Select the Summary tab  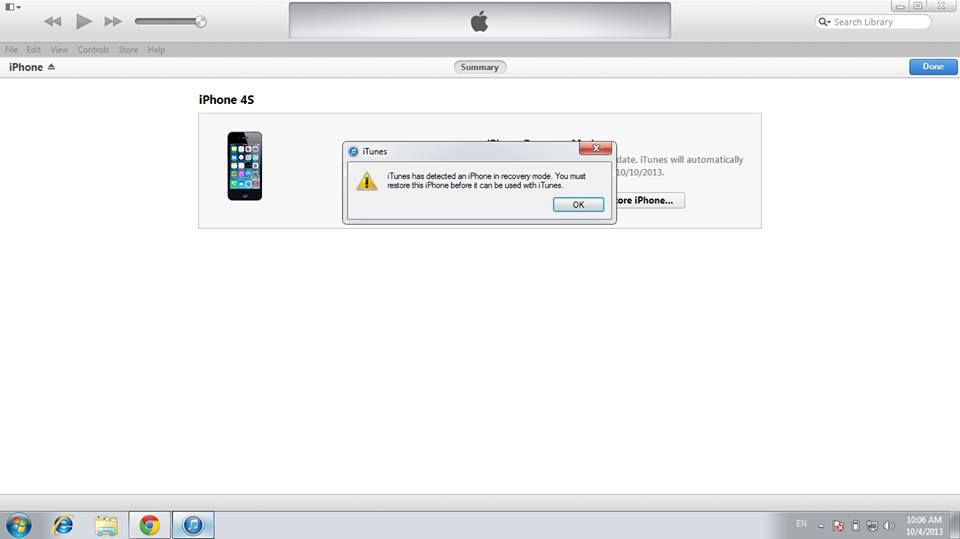click(479, 67)
